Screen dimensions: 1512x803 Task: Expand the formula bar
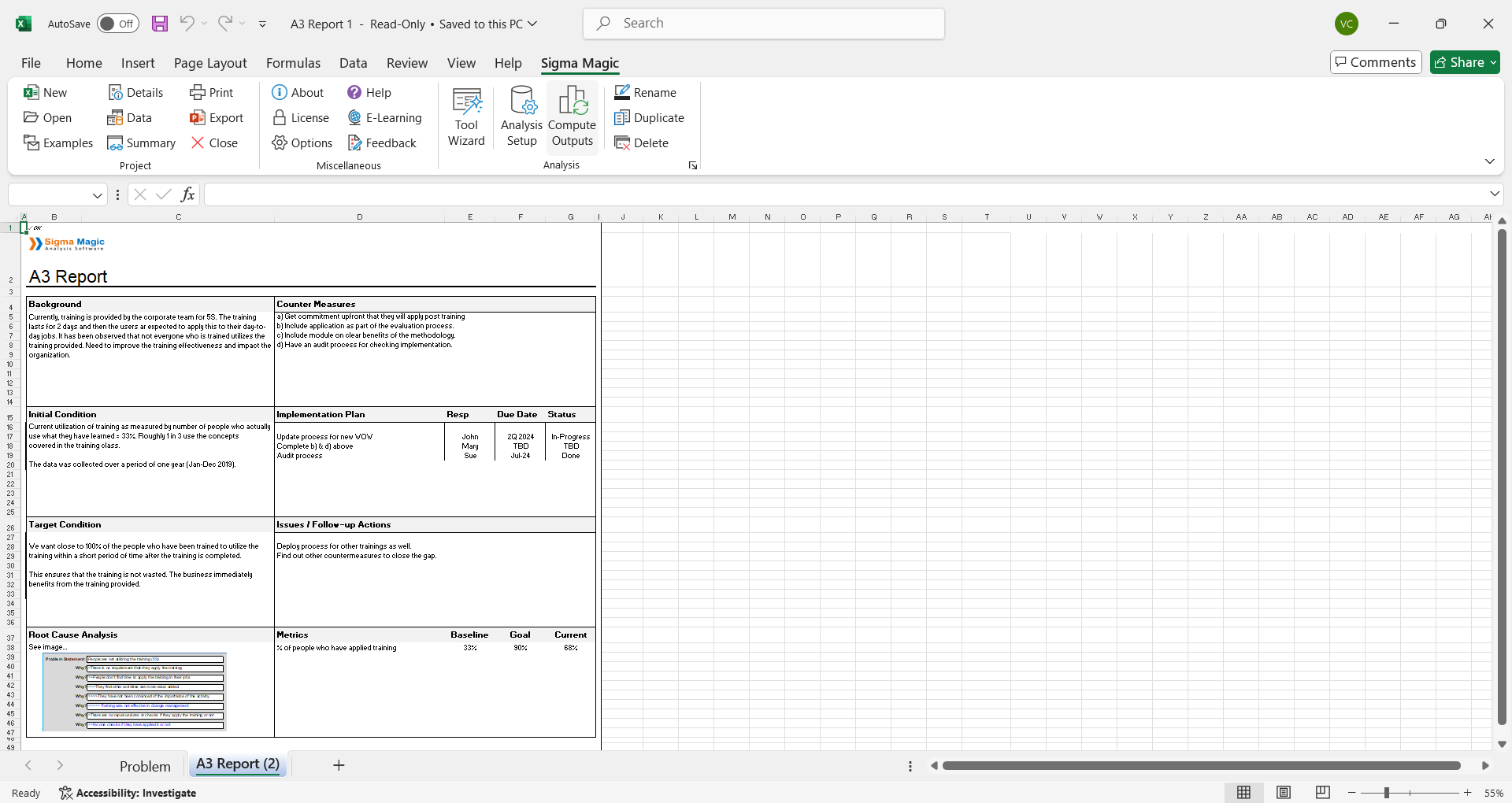point(1494,194)
